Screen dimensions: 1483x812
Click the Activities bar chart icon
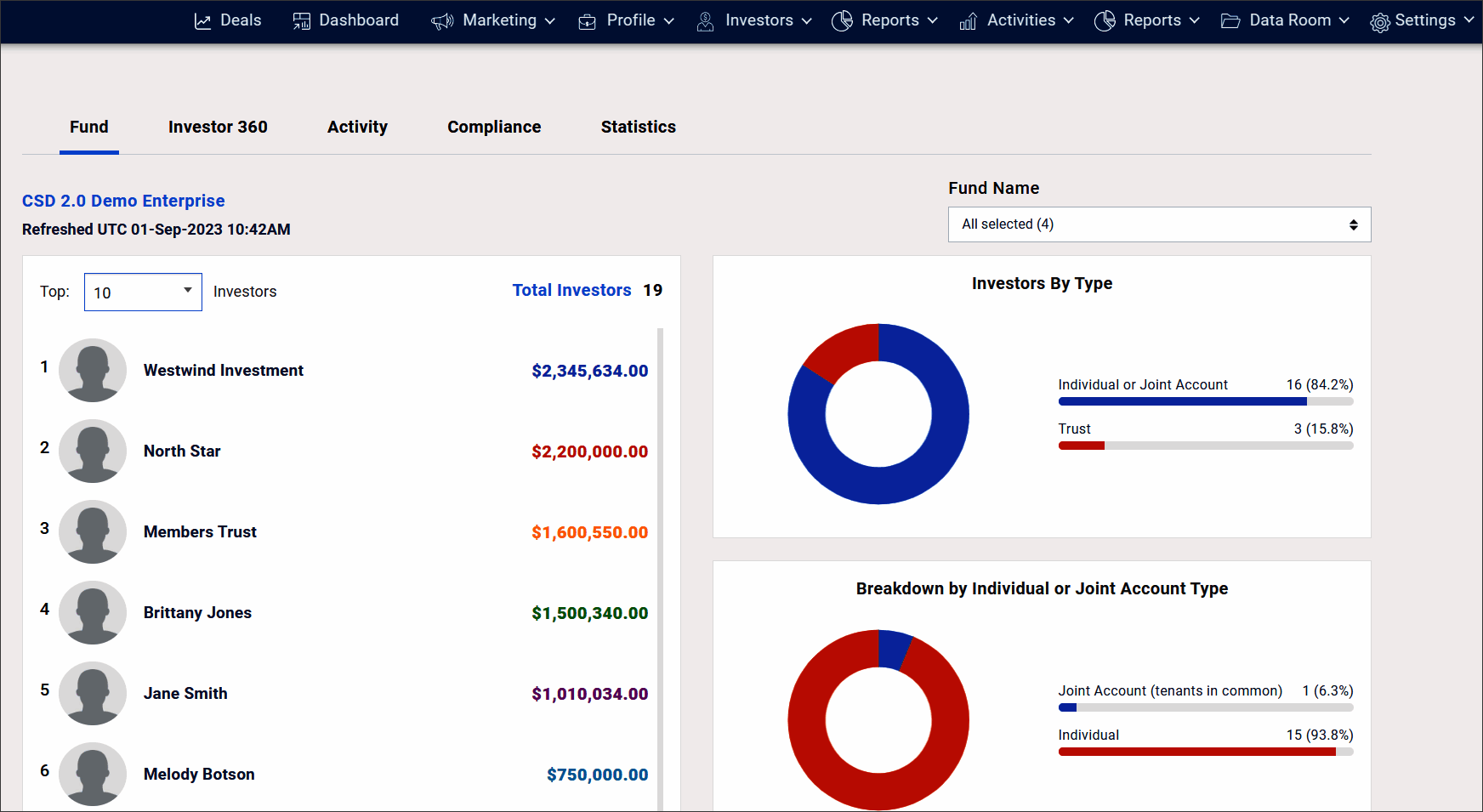(x=968, y=21)
